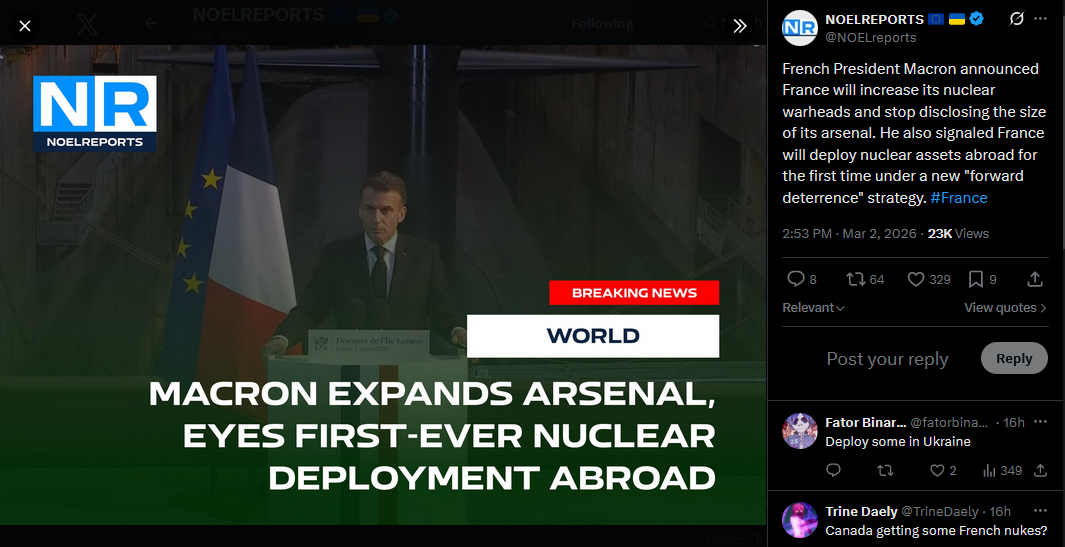Click the @NOELreports handle

(871, 37)
